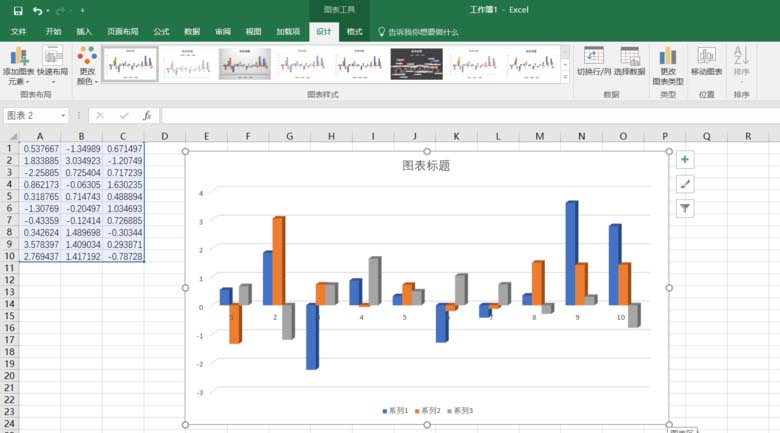Image resolution: width=780 pixels, height=433 pixels.
Task: Expand the chart styles gallery more button
Action: coord(565,77)
